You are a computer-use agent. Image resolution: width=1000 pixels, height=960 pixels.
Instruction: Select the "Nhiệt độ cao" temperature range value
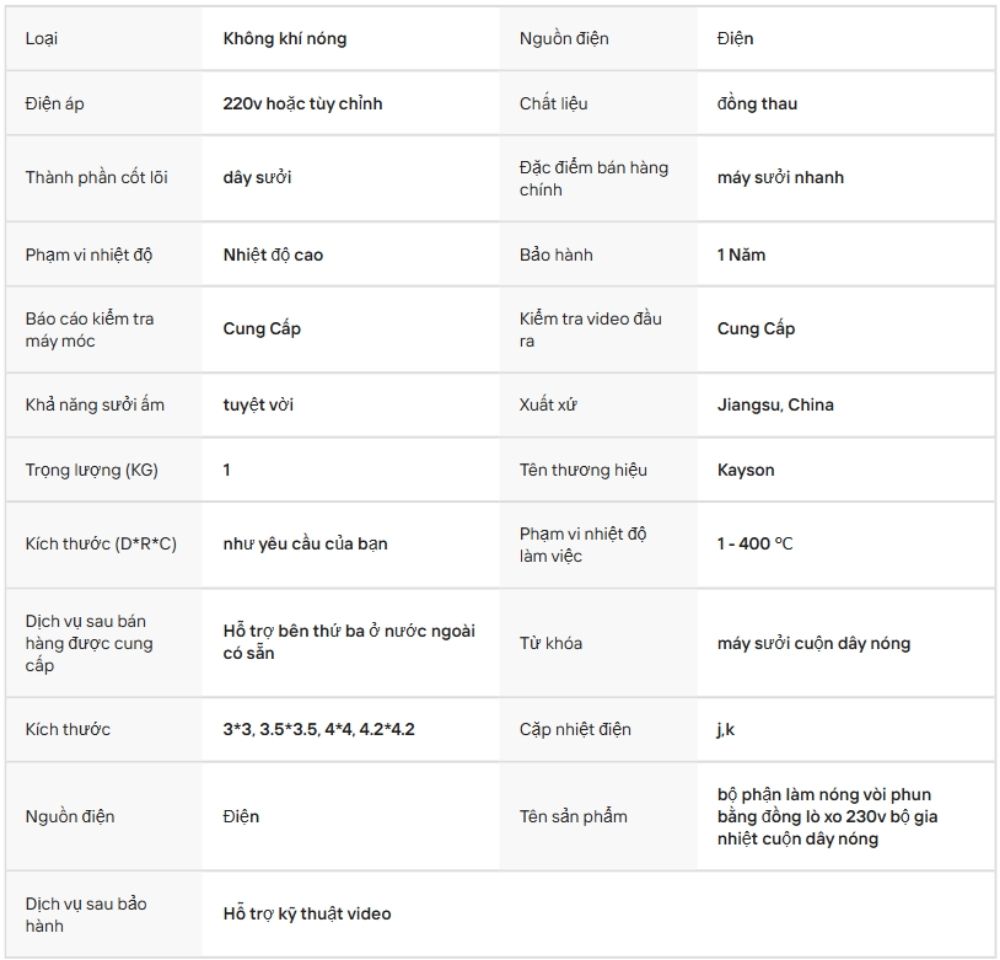click(273, 254)
